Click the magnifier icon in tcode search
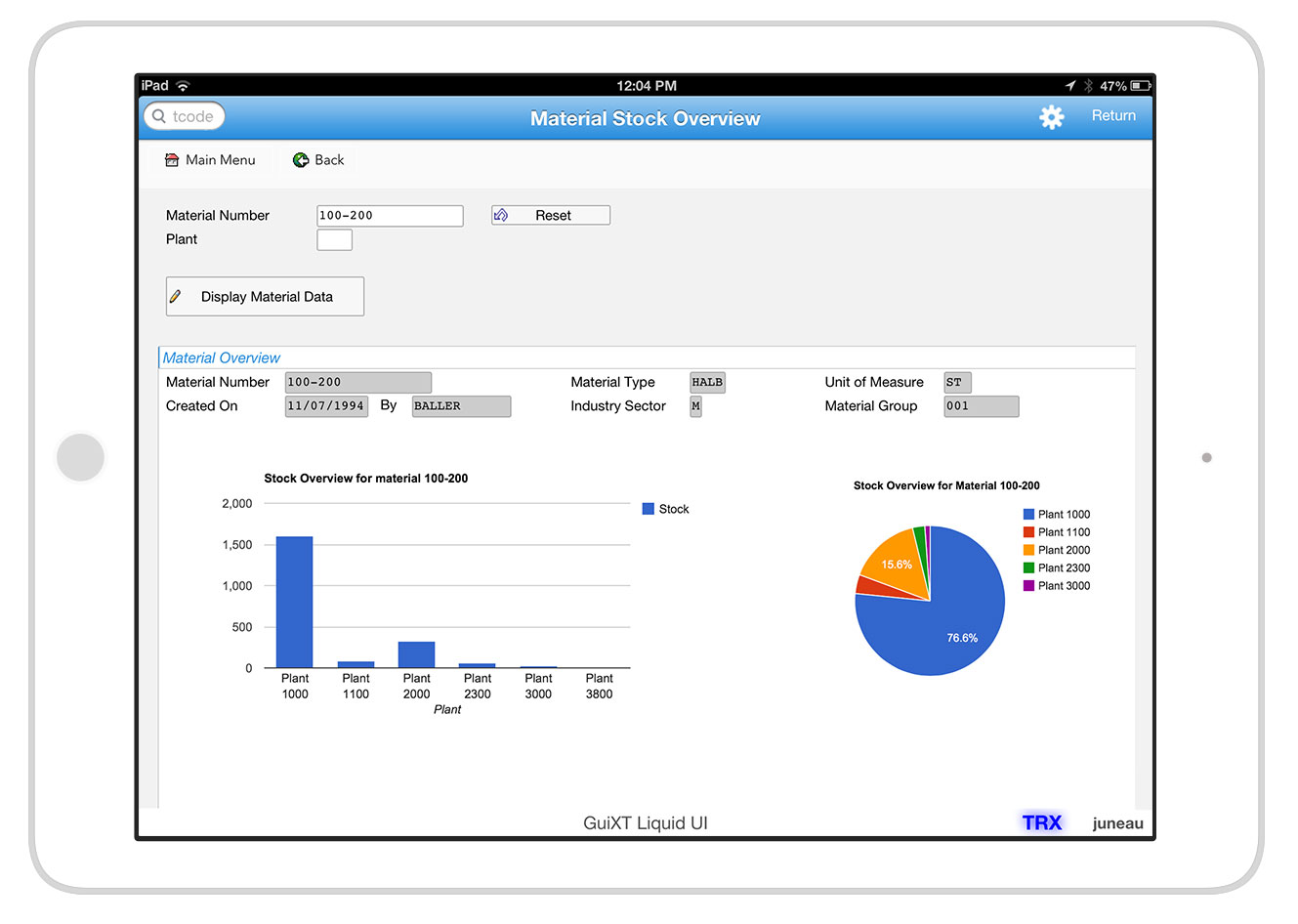This screenshot has height=924, width=1298. [159, 116]
